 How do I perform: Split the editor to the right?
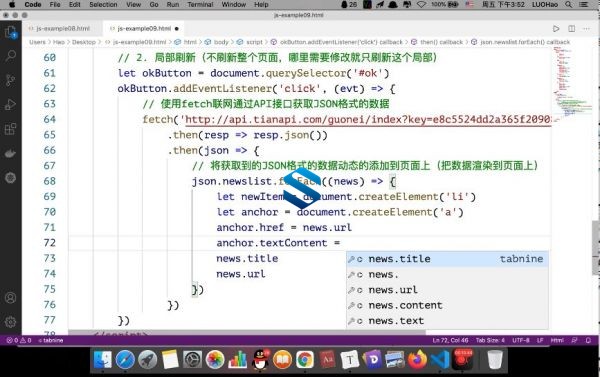pyautogui.click(x=571, y=29)
